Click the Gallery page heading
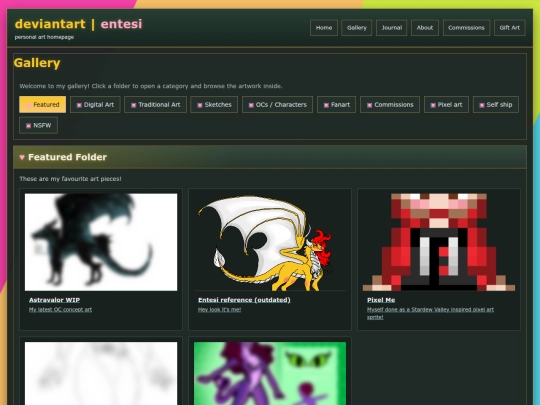540x405 pixels. pyautogui.click(x=37, y=63)
